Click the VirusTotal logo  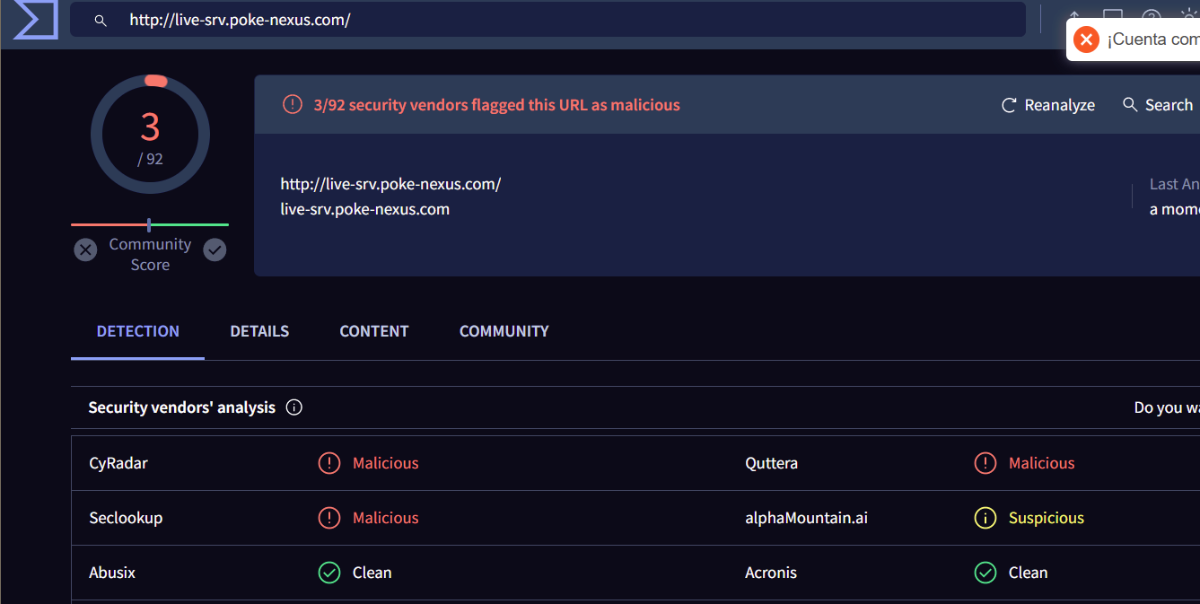point(35,19)
